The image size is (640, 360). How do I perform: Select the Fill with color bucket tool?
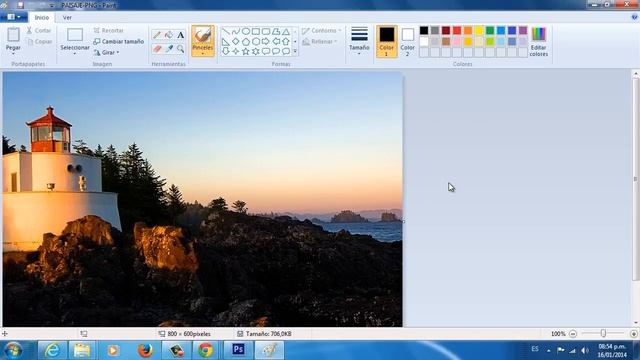[x=169, y=35]
